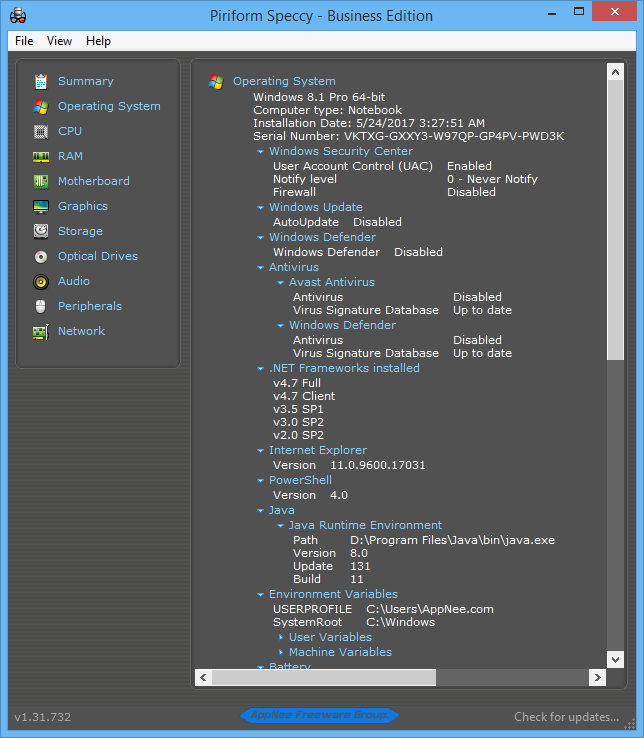Open the Summary section

pos(86,81)
